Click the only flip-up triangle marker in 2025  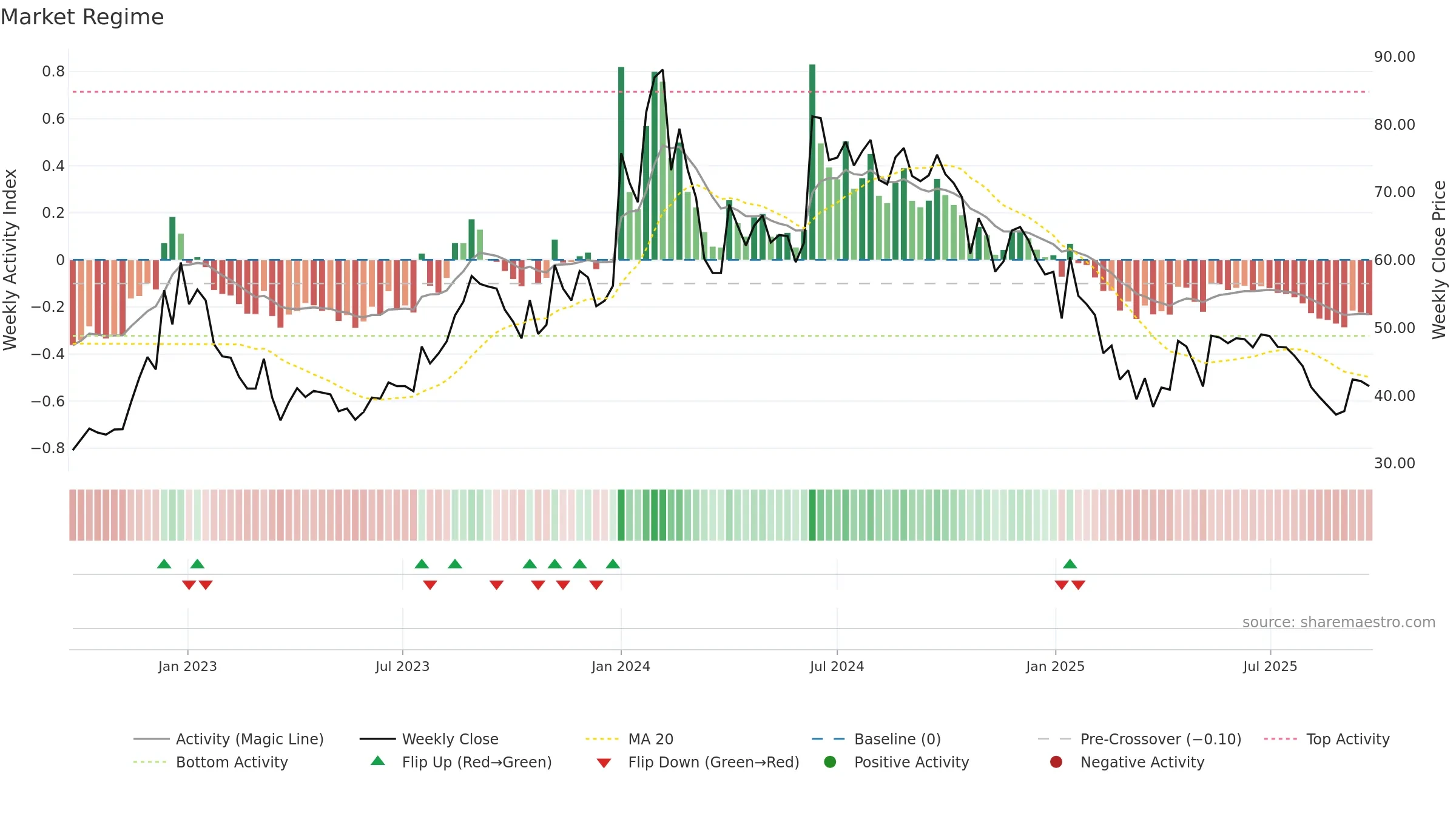tap(1070, 564)
